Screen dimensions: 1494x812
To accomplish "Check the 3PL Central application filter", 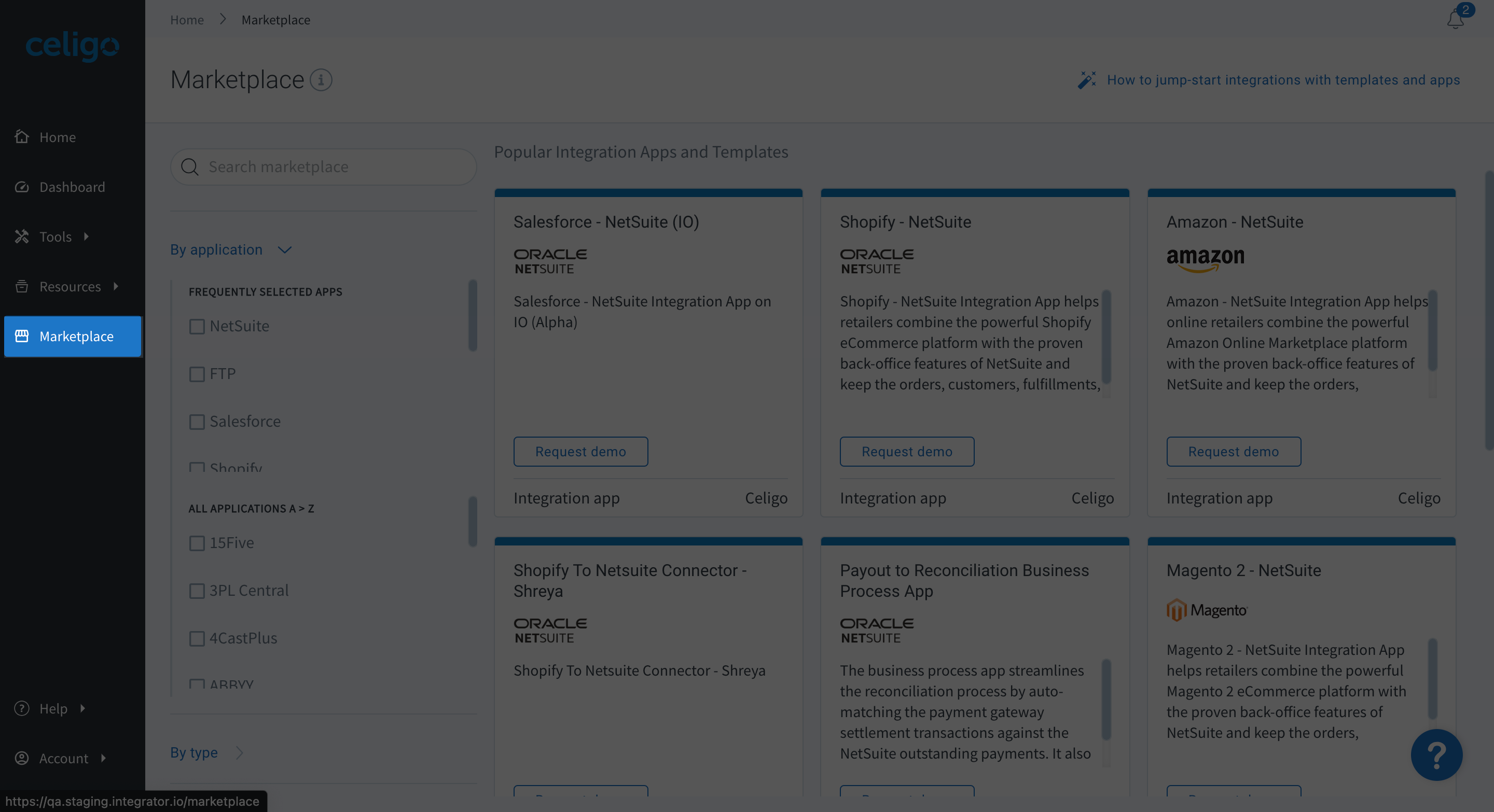I will click(197, 591).
